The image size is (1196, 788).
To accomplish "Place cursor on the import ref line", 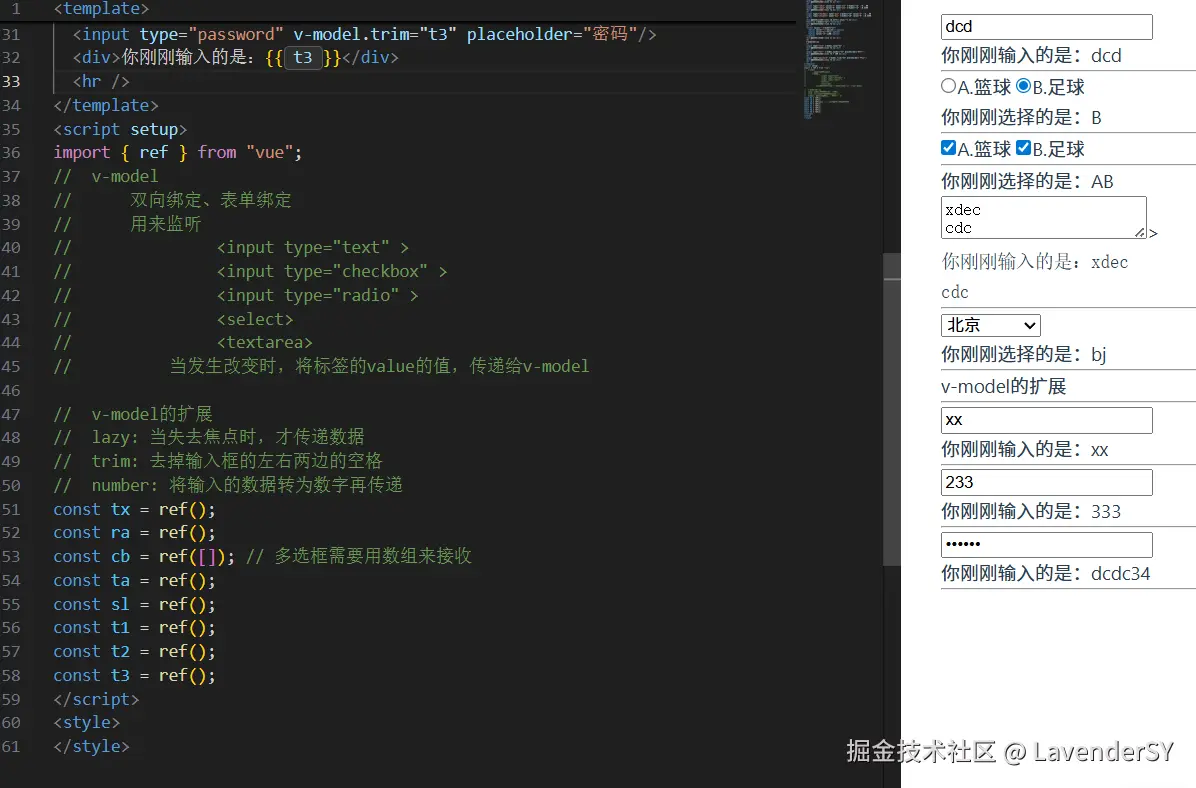I will (177, 152).
